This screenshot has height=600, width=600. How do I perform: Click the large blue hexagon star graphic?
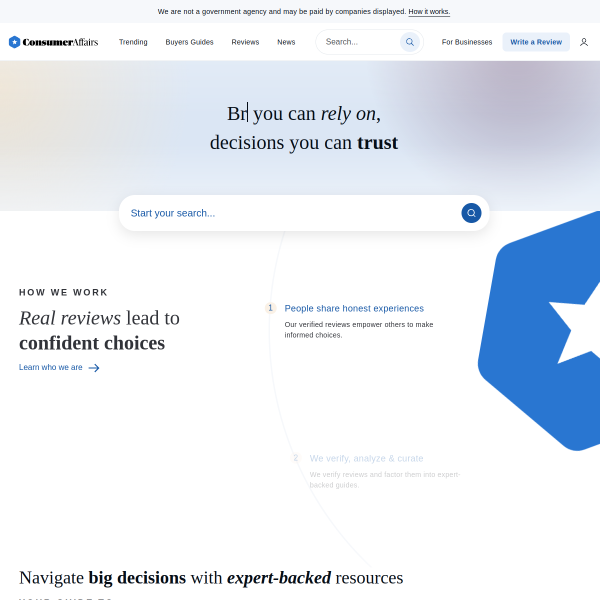click(x=539, y=331)
